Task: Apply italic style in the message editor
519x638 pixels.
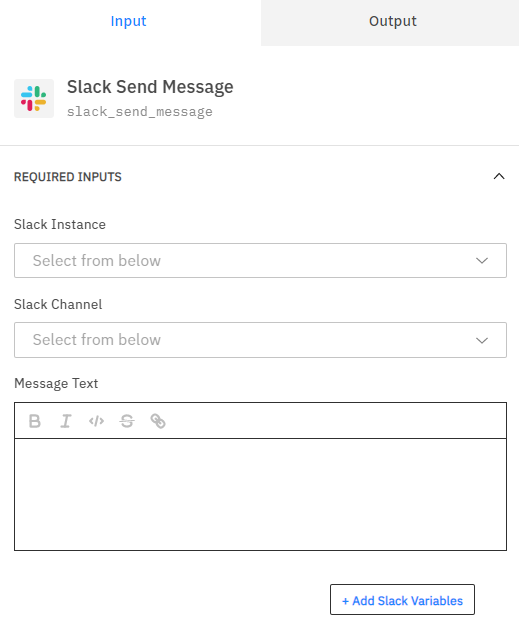Action: (x=65, y=421)
